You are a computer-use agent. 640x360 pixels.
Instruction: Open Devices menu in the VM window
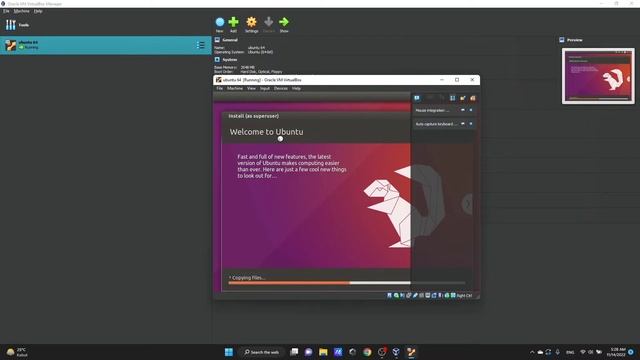tap(281, 88)
